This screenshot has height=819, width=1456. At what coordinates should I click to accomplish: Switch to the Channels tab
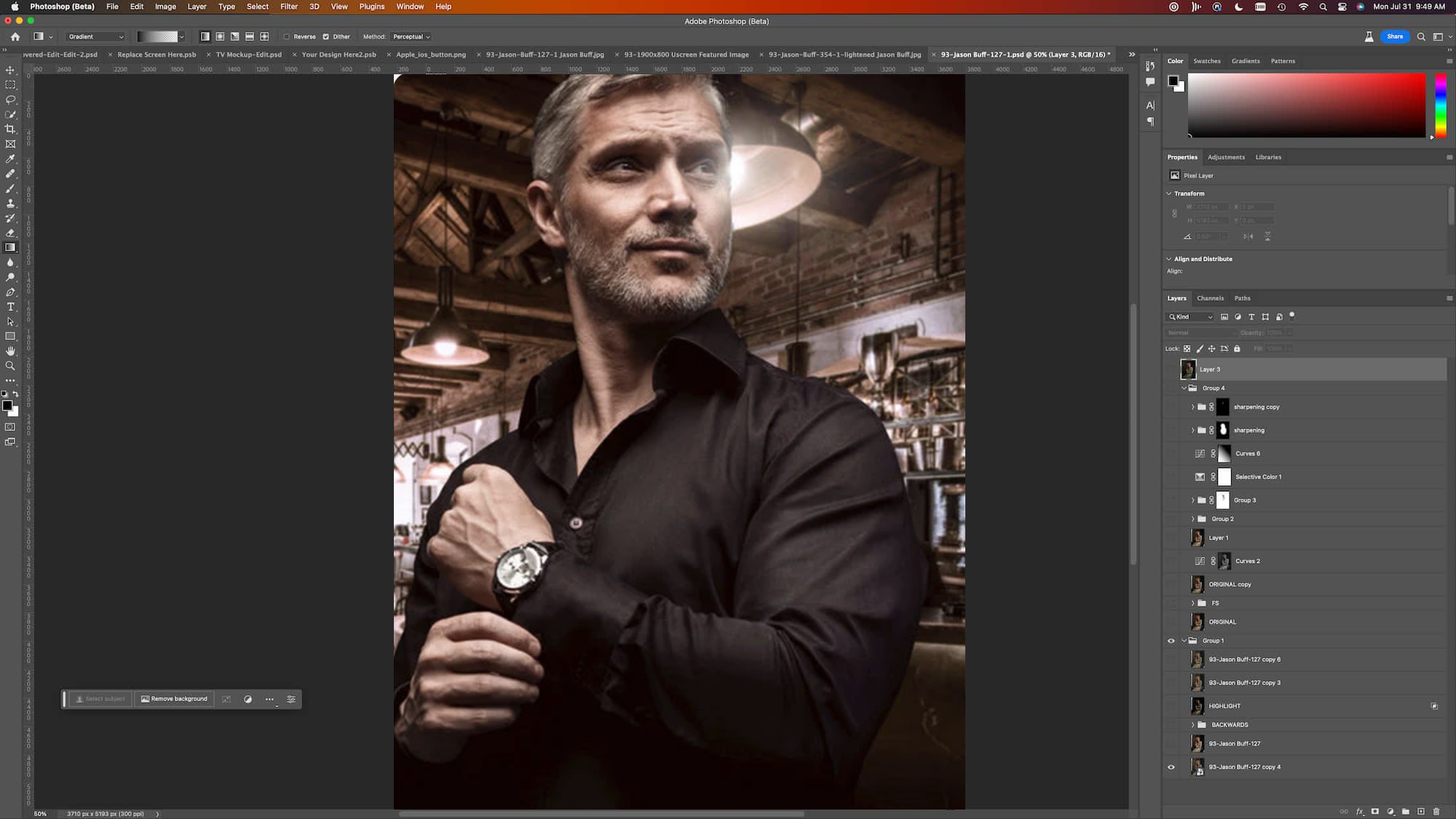(1210, 298)
